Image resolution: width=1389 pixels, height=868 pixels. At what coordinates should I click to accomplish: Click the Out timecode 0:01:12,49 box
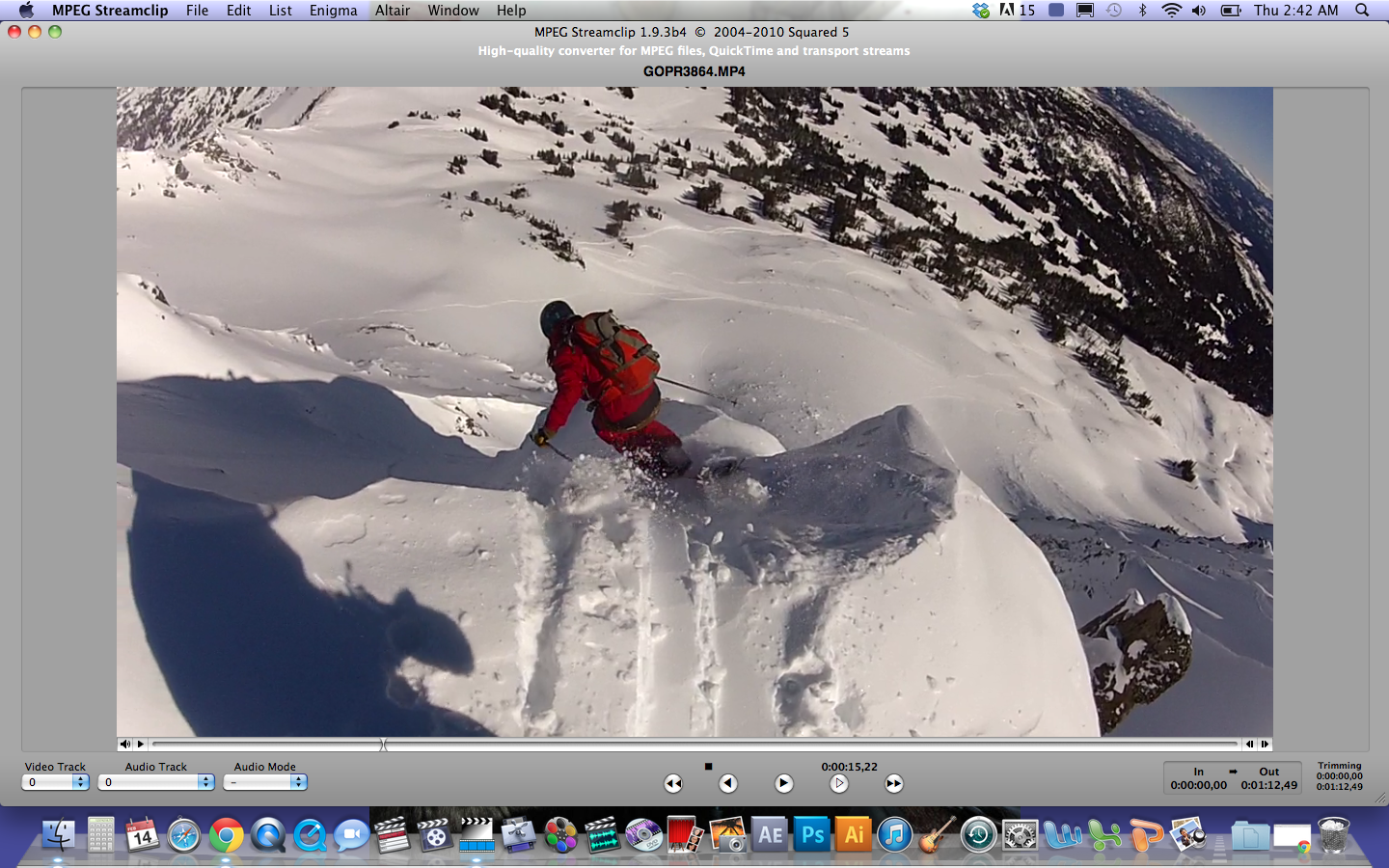1268,785
